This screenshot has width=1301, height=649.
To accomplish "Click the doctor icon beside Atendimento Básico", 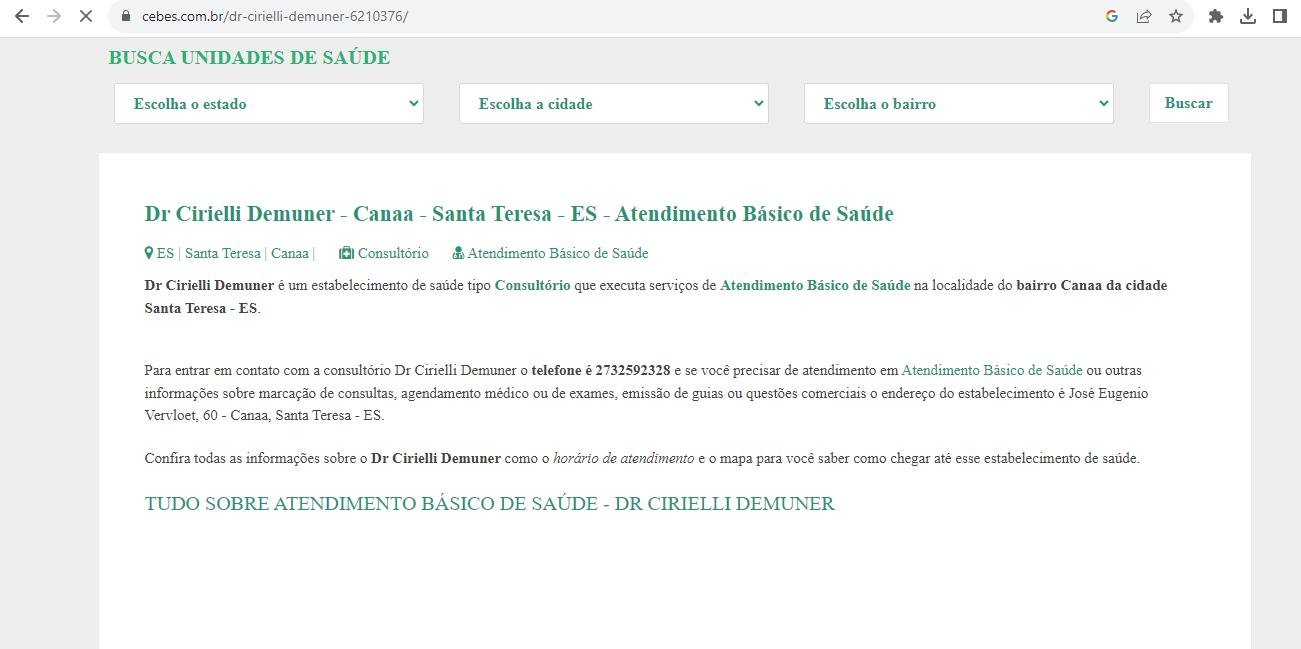I will [x=458, y=253].
